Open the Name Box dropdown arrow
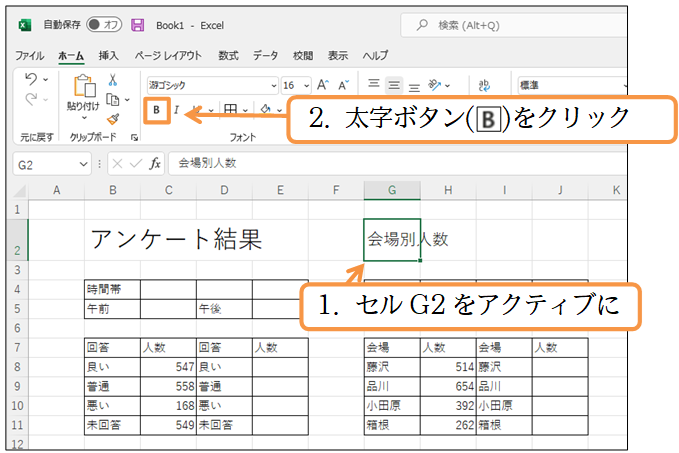 84,164
